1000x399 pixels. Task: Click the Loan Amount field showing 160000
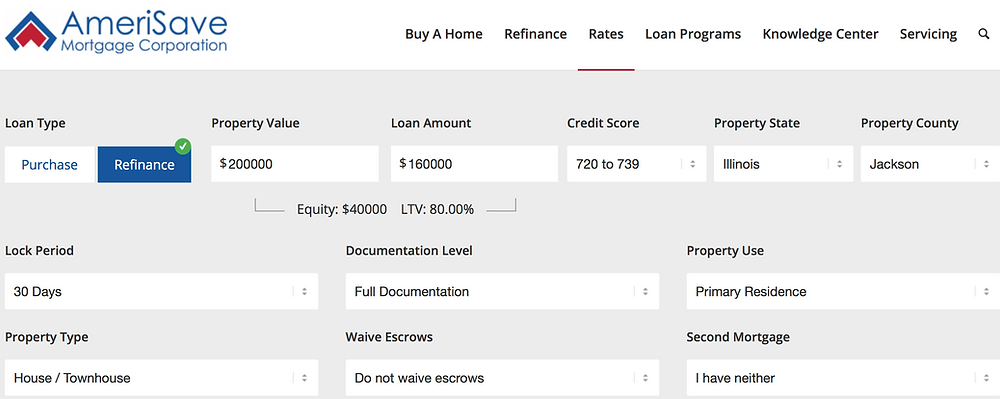pyautogui.click(x=474, y=164)
